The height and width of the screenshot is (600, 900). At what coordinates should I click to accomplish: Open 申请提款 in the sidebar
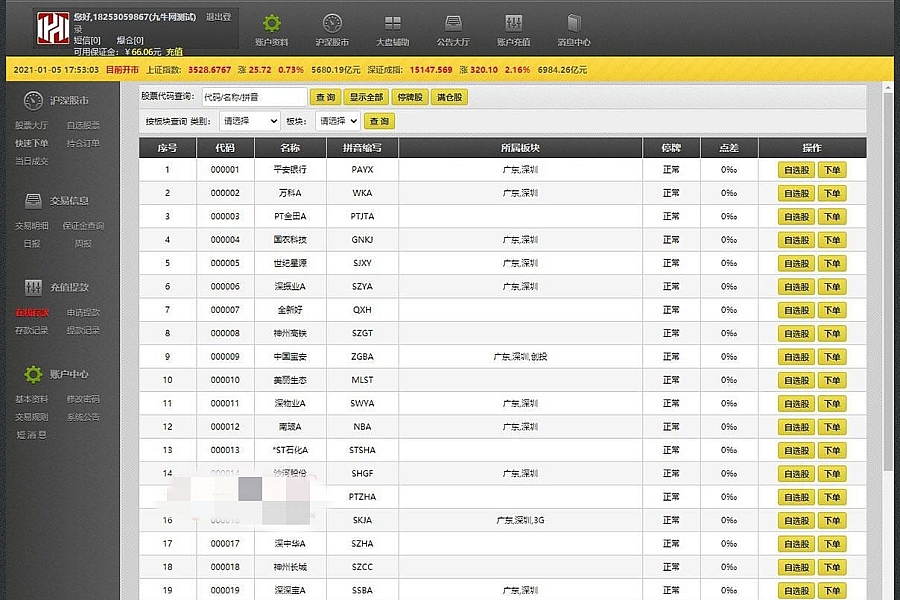pyautogui.click(x=83, y=312)
